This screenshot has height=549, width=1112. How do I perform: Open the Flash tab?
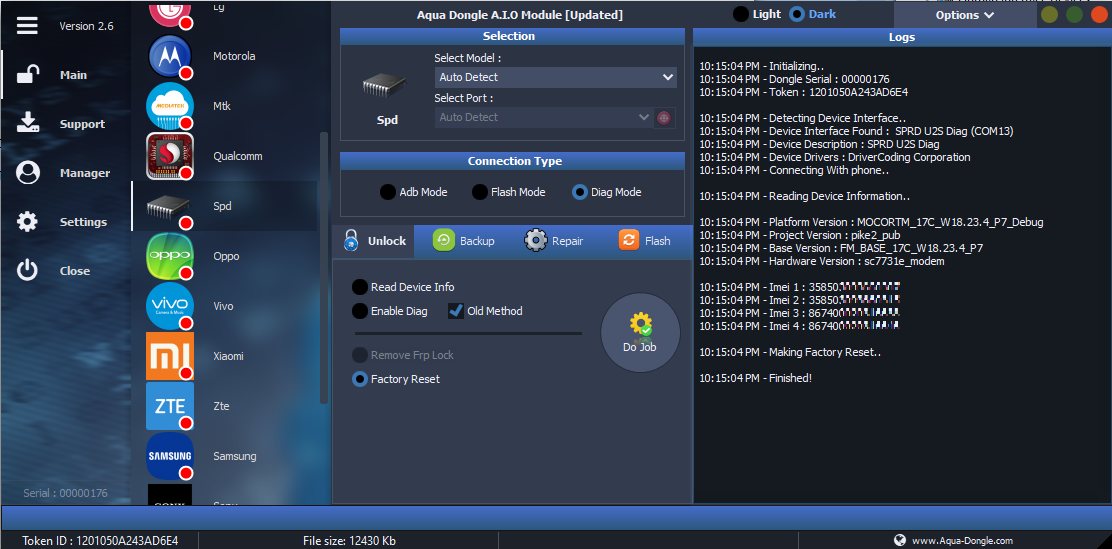[644, 241]
